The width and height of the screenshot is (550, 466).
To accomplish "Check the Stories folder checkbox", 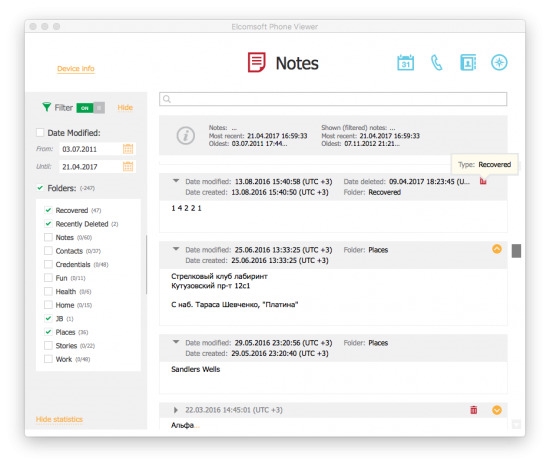I will (x=48, y=345).
